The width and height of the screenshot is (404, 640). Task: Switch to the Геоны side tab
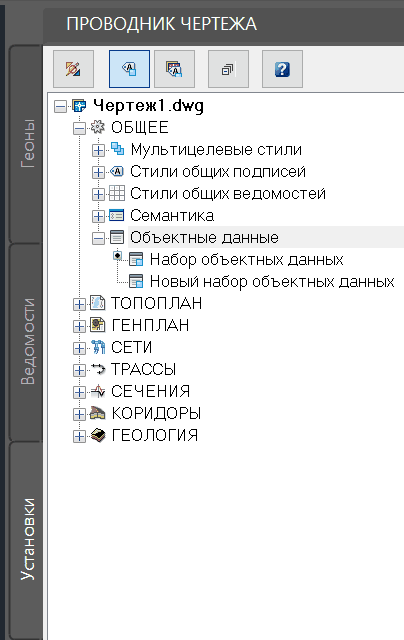pyautogui.click(x=27, y=144)
